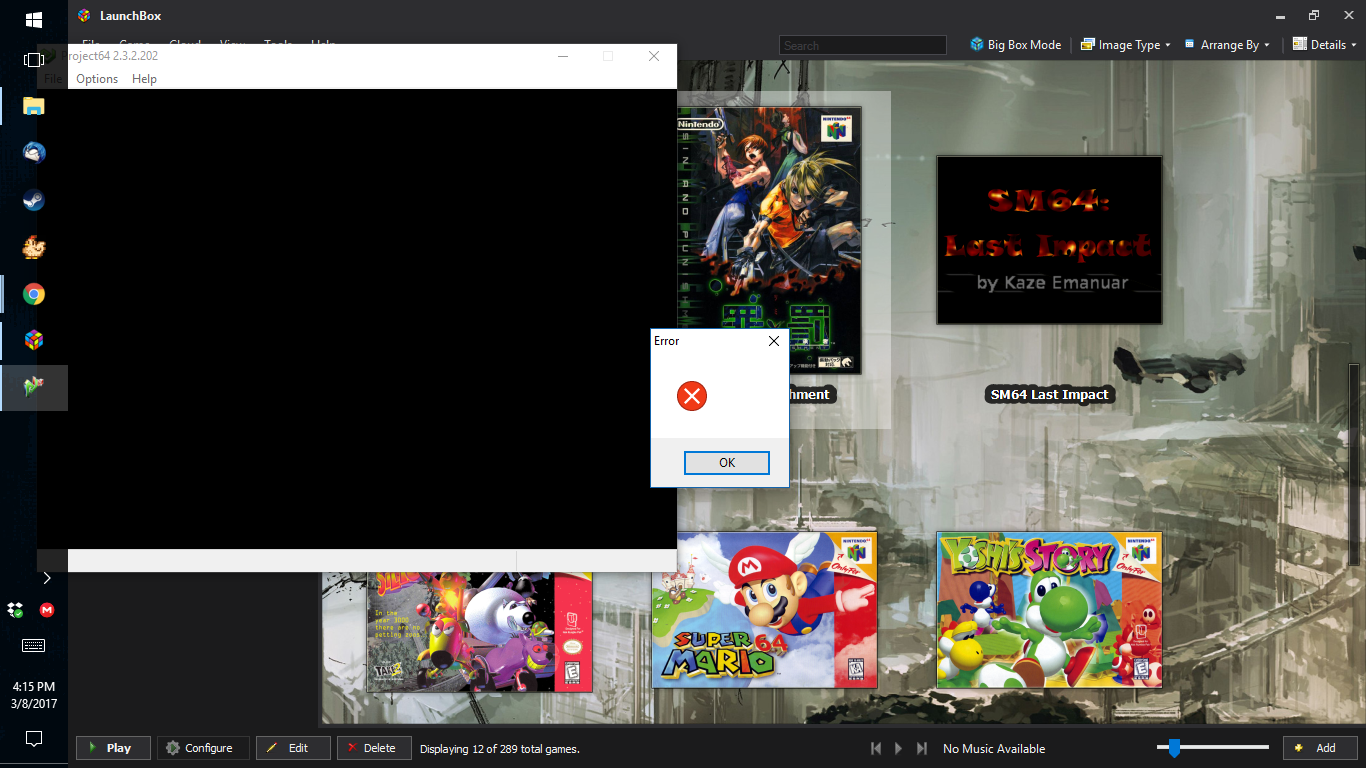The width and height of the screenshot is (1366, 768).
Task: Open Steam from the taskbar
Action: pos(33,200)
